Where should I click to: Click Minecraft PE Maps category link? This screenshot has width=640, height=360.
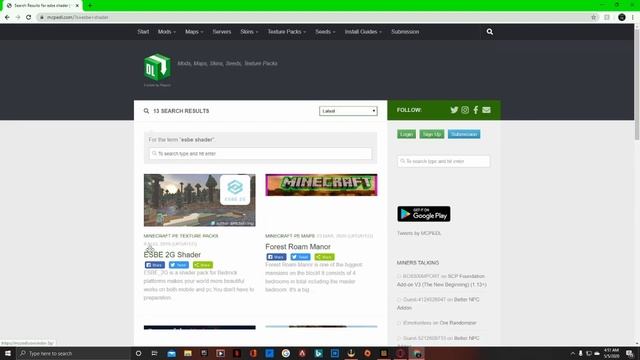[x=290, y=236]
